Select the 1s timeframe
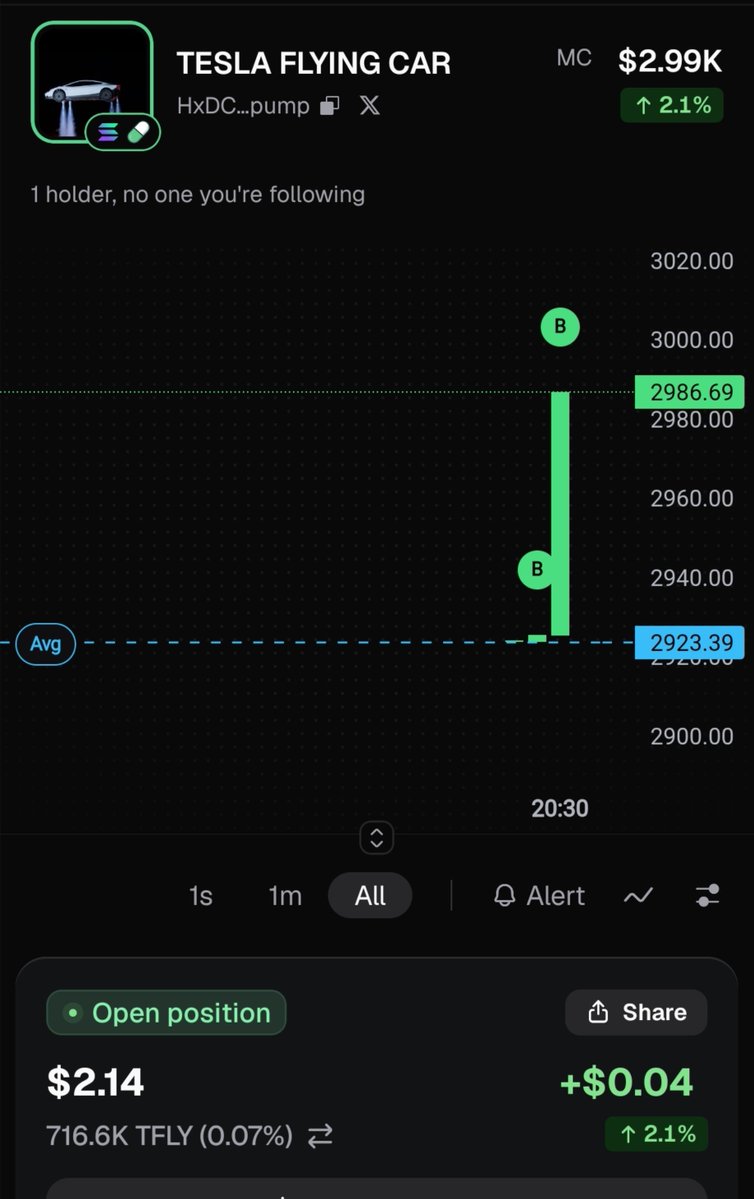The height and width of the screenshot is (1199, 754). click(x=200, y=895)
